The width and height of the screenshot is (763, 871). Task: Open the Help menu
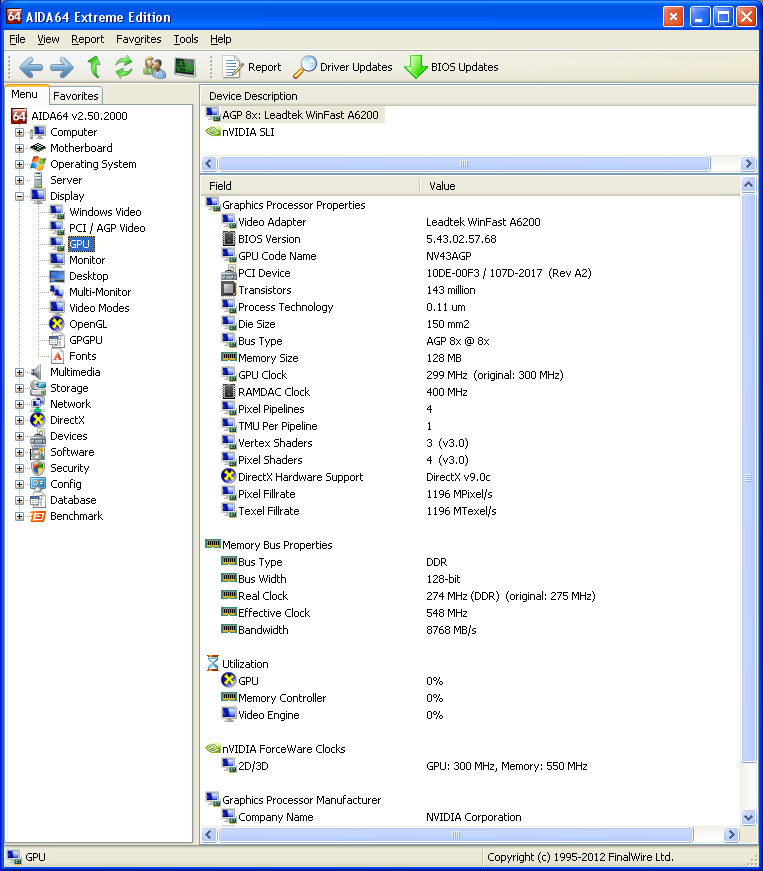[x=220, y=39]
